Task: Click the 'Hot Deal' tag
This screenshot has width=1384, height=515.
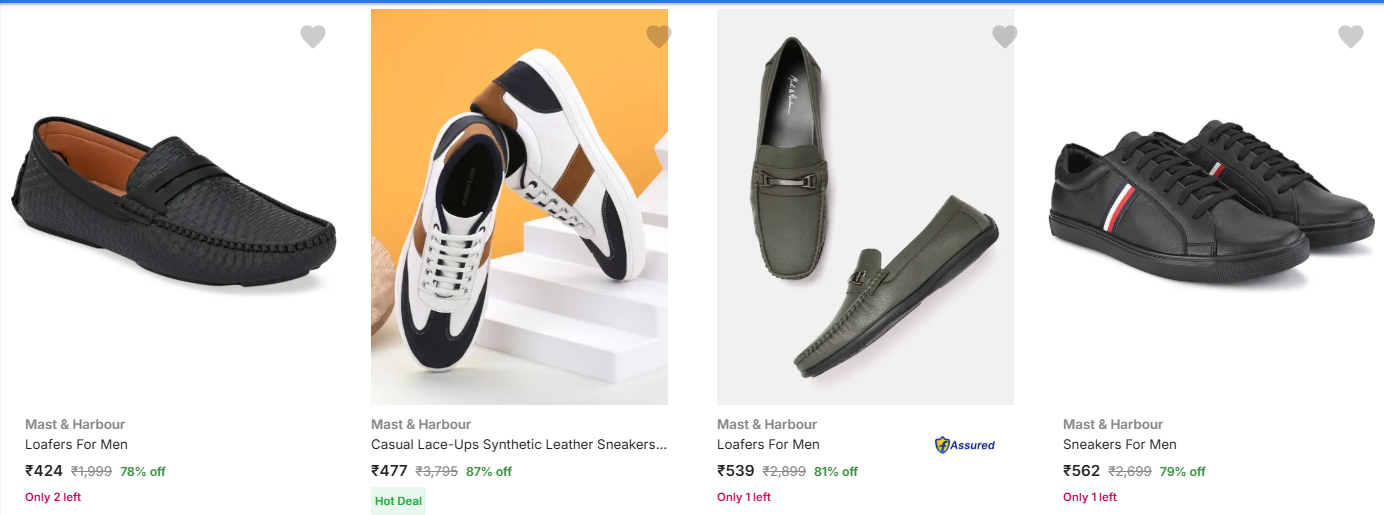Action: pyautogui.click(x=398, y=501)
